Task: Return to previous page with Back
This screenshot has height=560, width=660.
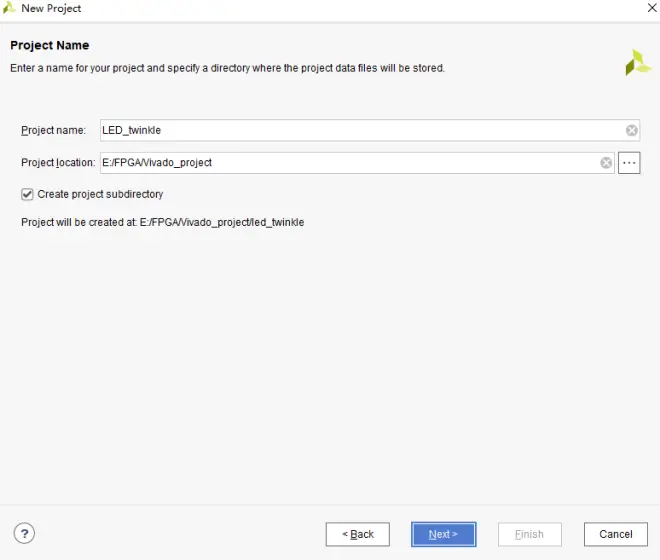Action: 357,534
